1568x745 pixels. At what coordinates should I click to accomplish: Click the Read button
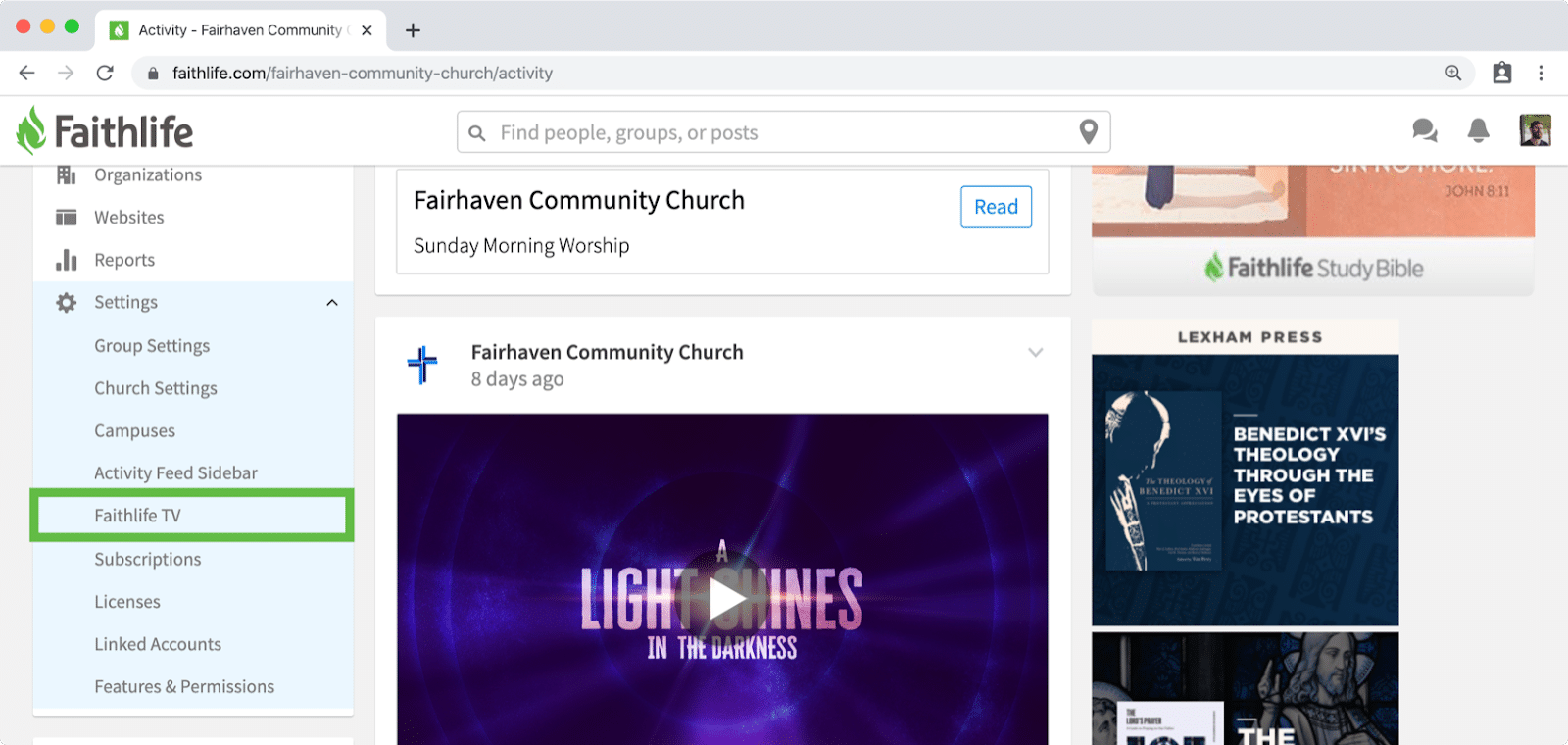click(996, 207)
